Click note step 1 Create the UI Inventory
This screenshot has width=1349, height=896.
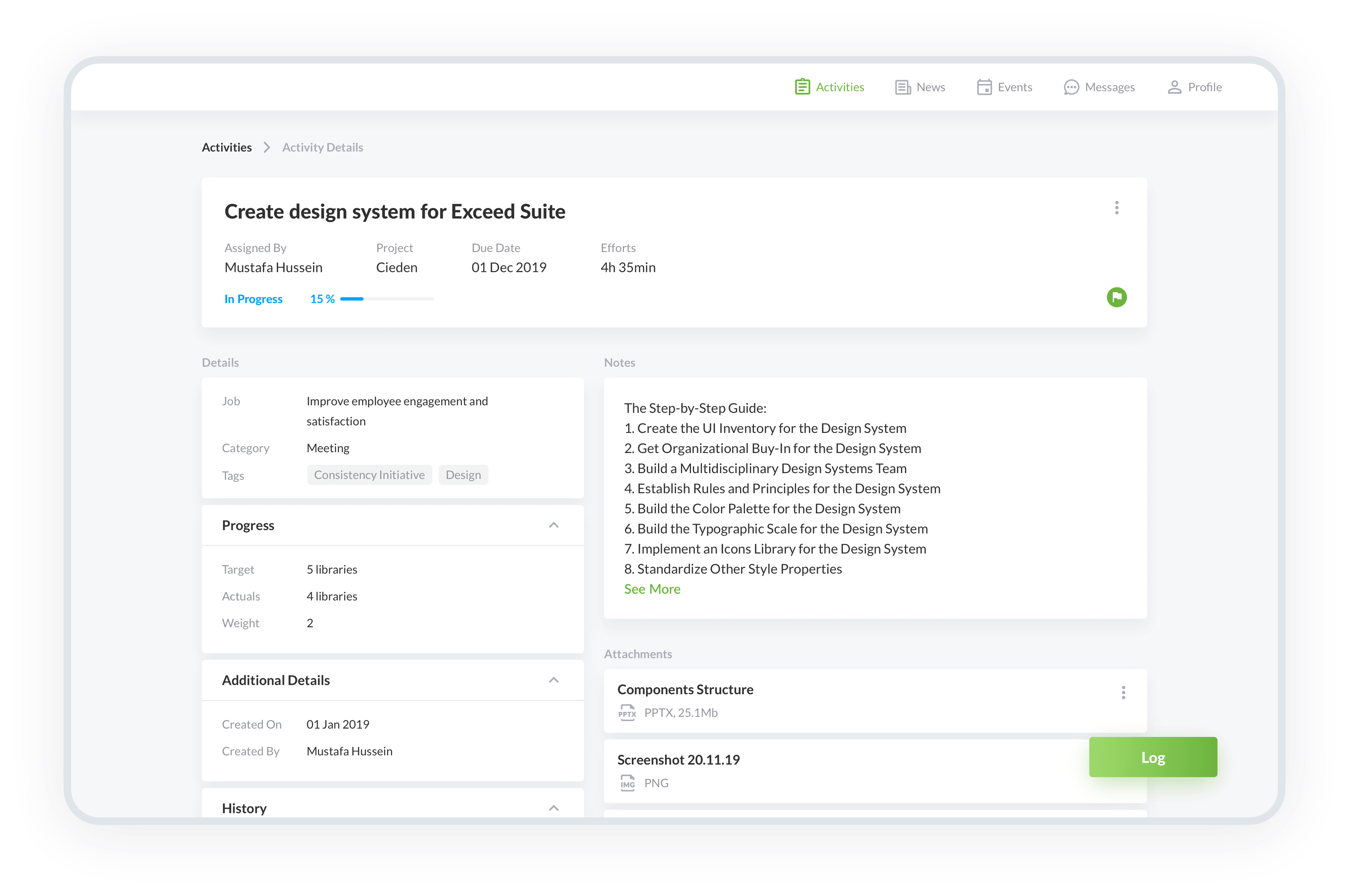click(x=765, y=429)
